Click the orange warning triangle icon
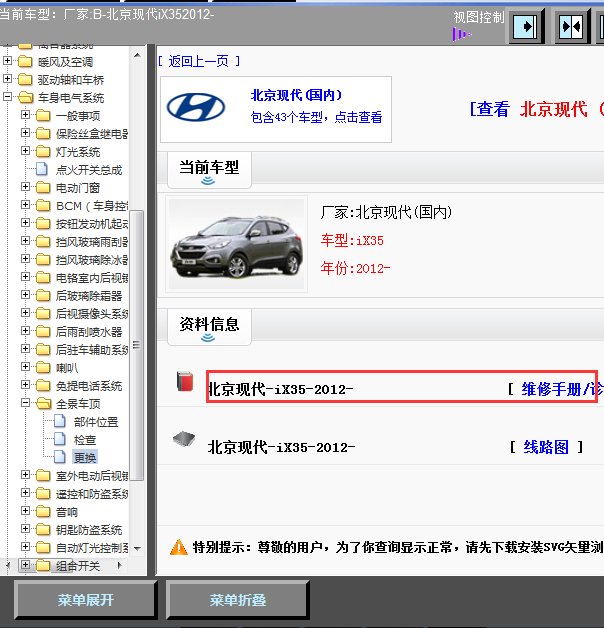The height and width of the screenshot is (628, 604). coord(179,547)
